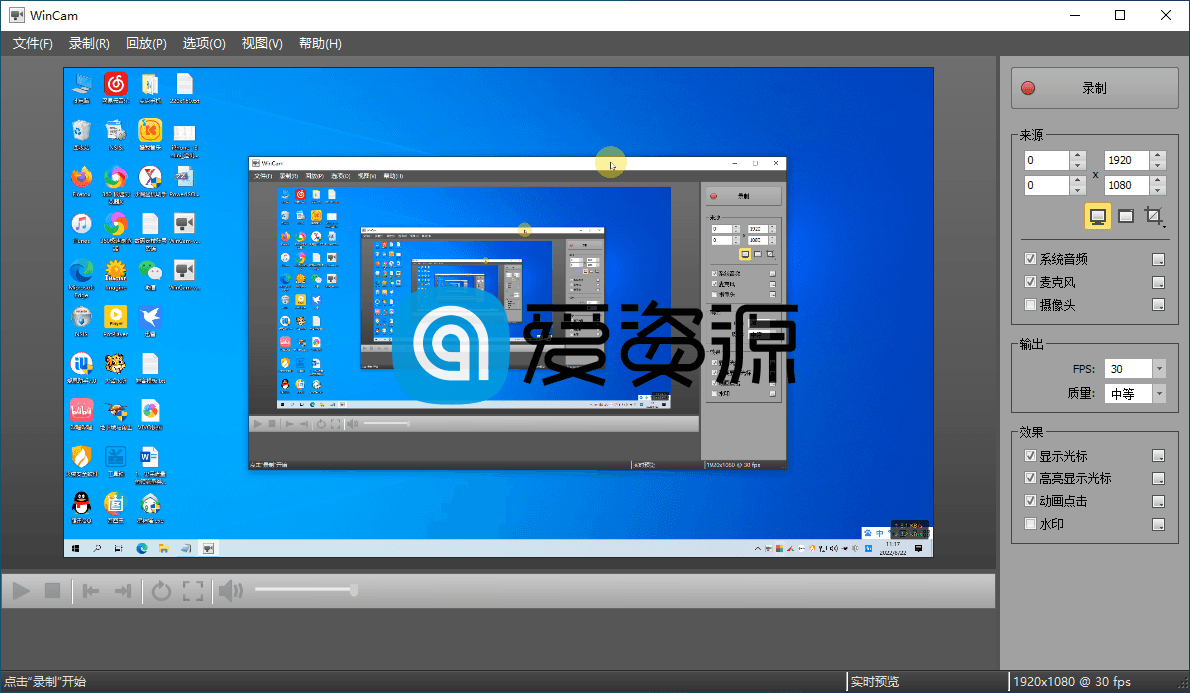Open the FPS dropdown

pos(1161,368)
